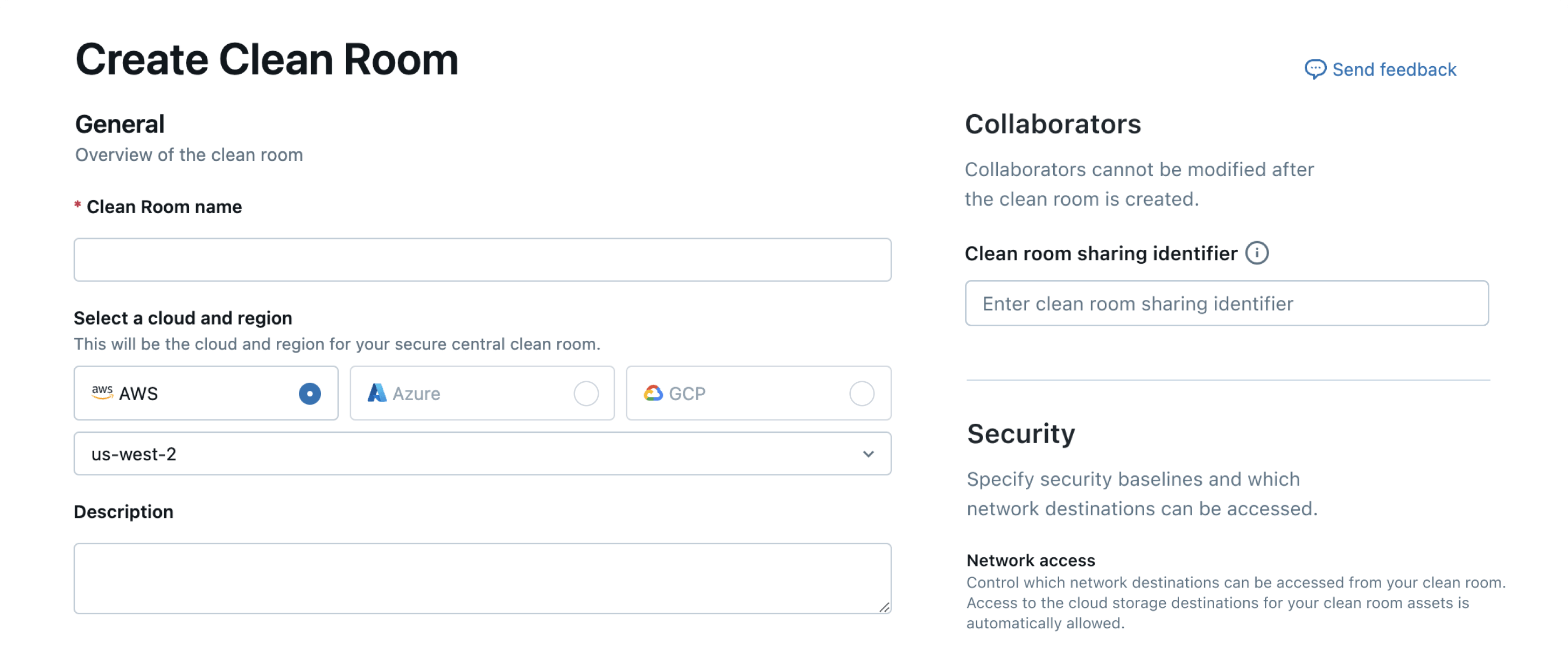Grab the Description box resize handle
This screenshot has height=645, width=1568.
884,607
